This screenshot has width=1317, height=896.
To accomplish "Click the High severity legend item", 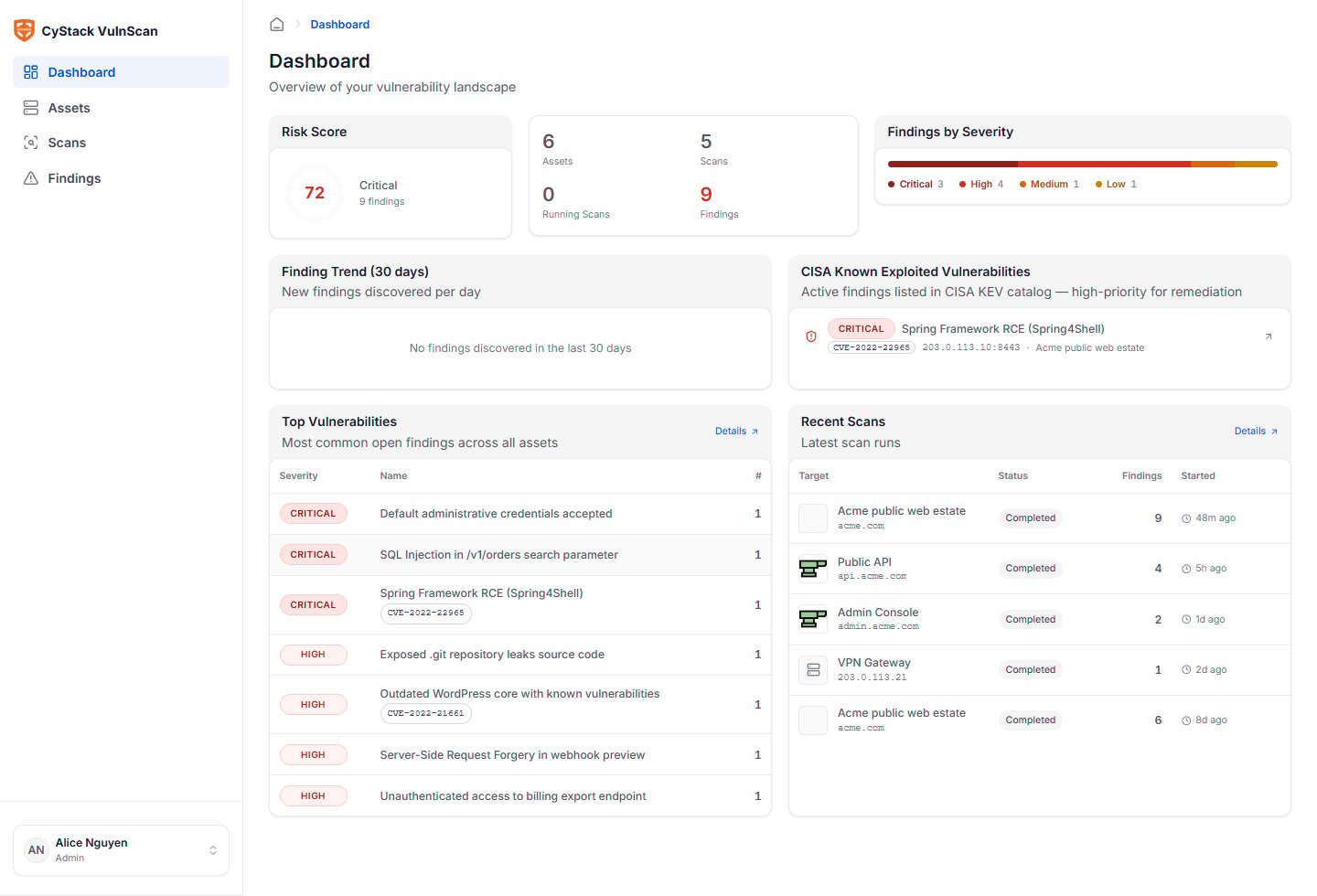I will [981, 185].
